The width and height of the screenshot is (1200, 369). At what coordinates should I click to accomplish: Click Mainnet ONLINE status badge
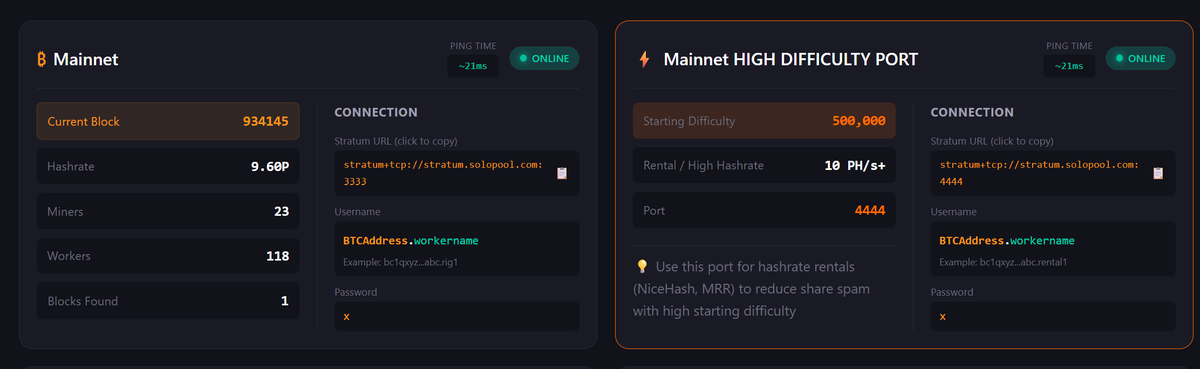coord(545,58)
